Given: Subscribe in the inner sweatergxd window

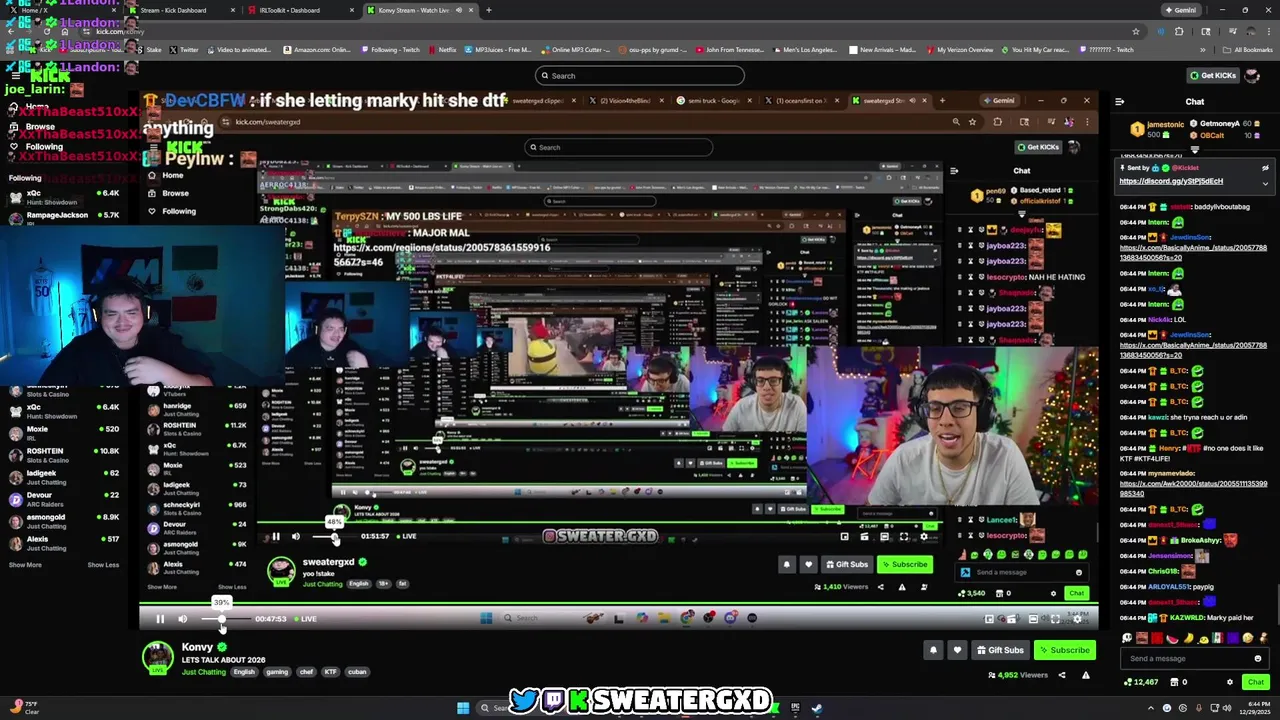Looking at the screenshot, I should [x=905, y=565].
